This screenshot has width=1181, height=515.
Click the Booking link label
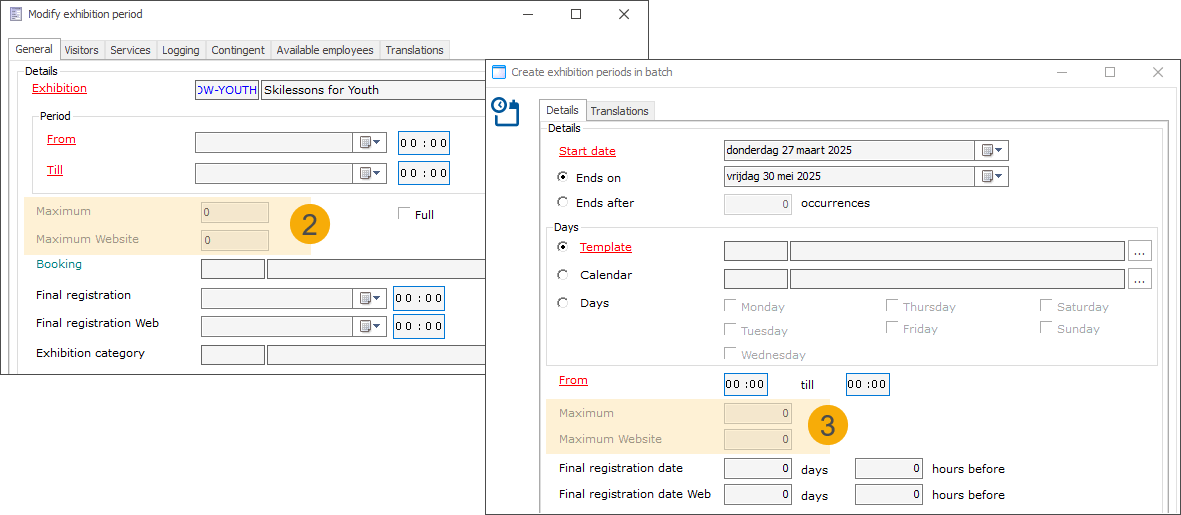(59, 265)
